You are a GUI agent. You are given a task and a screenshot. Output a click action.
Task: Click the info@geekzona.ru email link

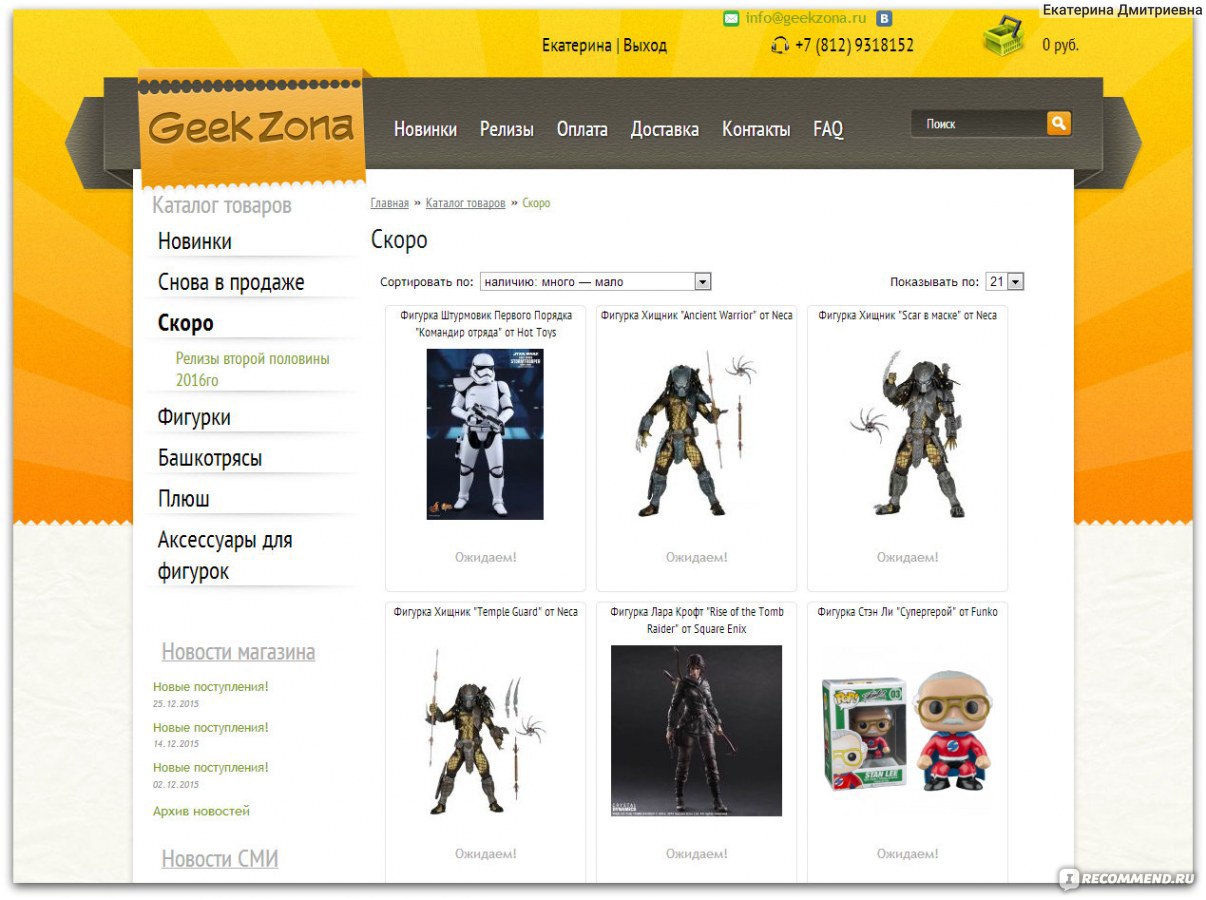[x=806, y=18]
